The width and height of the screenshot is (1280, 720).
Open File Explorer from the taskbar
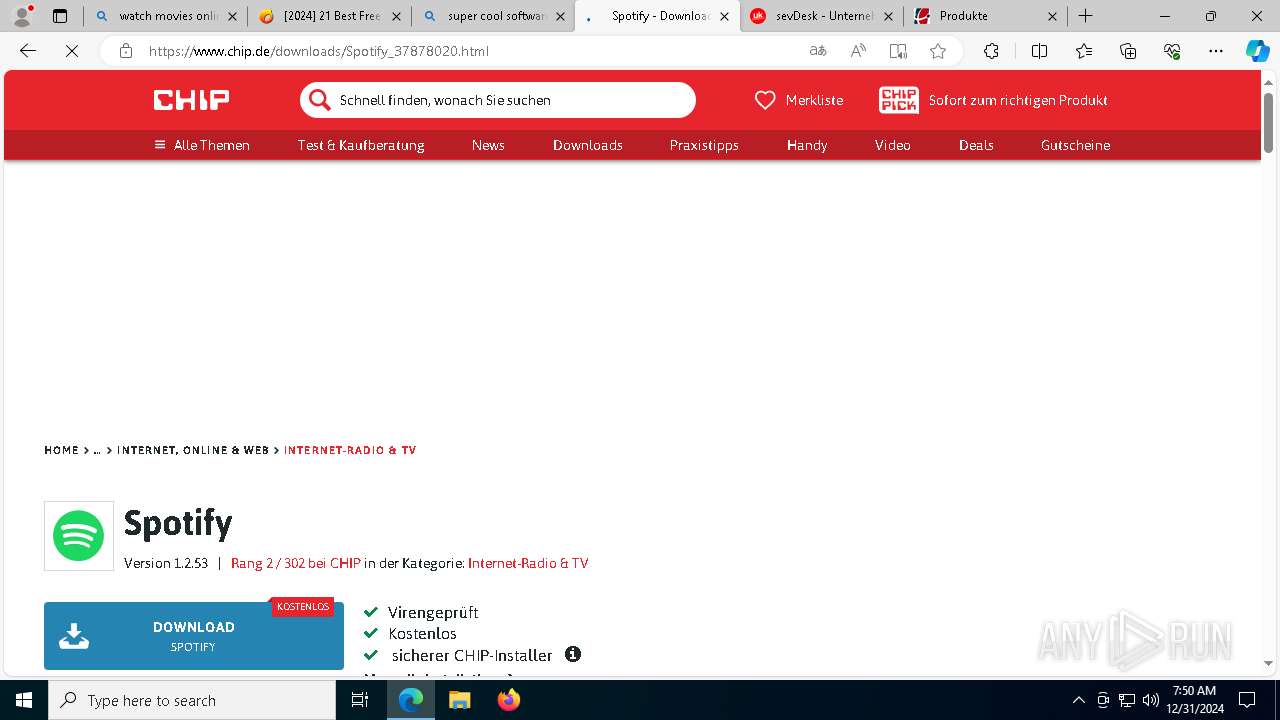459,700
